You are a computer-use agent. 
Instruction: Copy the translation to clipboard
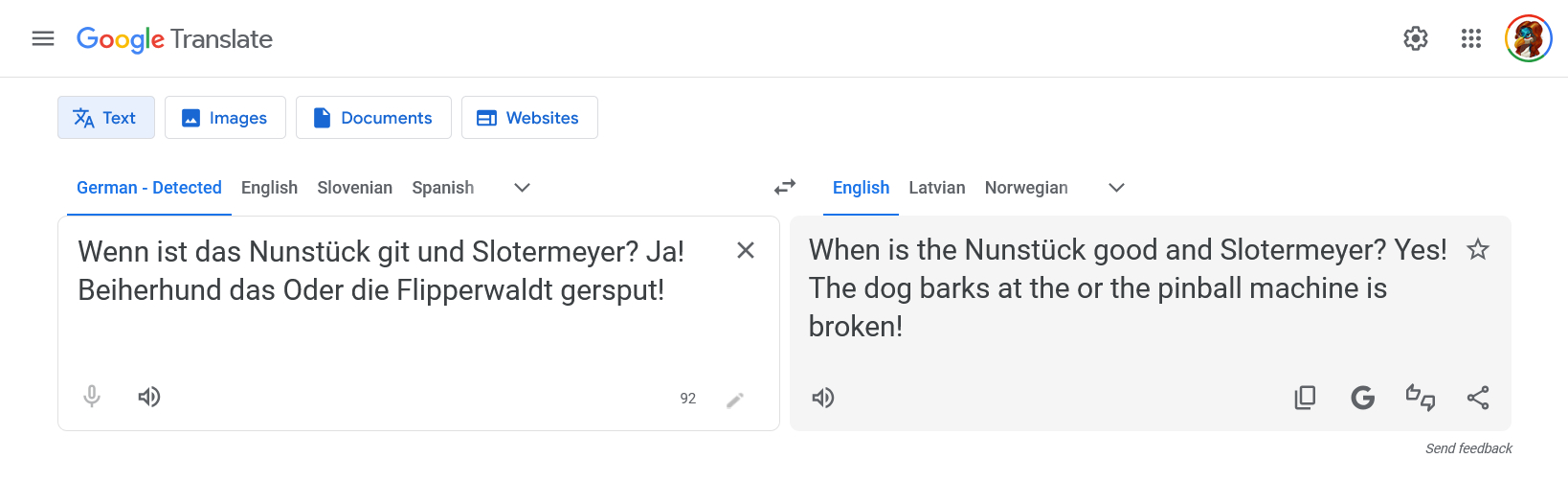tap(1305, 398)
